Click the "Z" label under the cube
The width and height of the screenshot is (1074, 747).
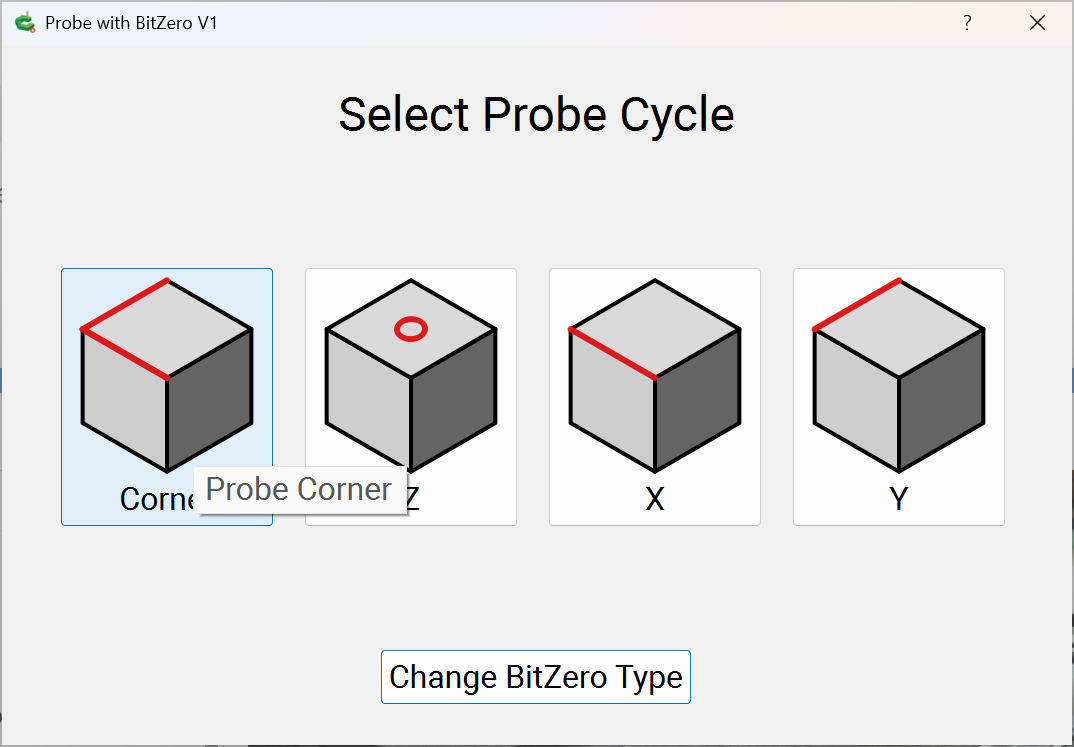tap(412, 499)
